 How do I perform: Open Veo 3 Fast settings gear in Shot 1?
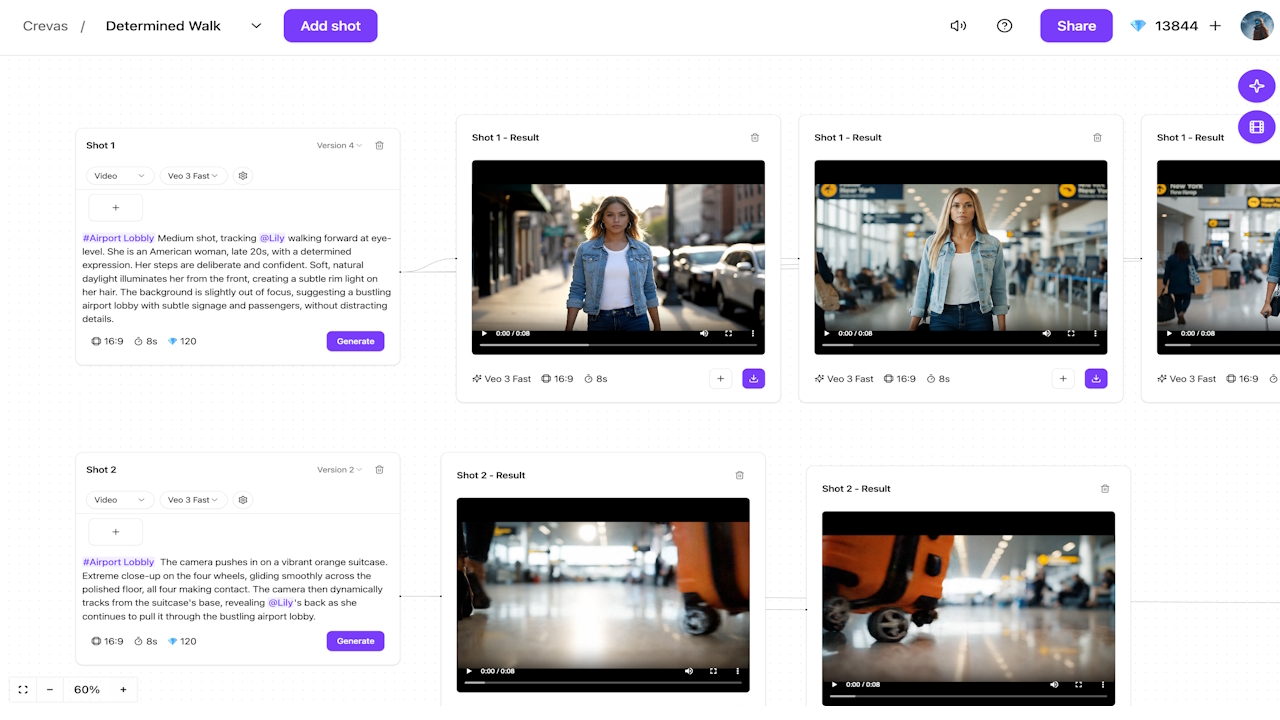click(x=242, y=175)
